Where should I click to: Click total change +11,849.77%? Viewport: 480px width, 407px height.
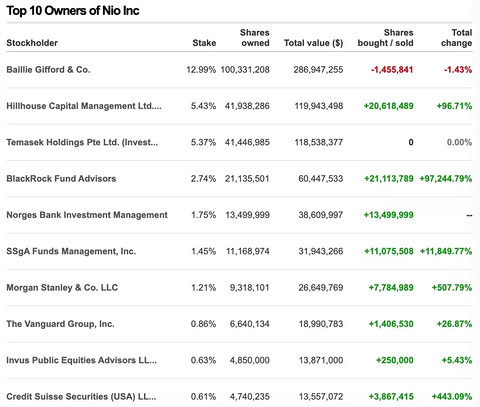pyautogui.click(x=446, y=251)
